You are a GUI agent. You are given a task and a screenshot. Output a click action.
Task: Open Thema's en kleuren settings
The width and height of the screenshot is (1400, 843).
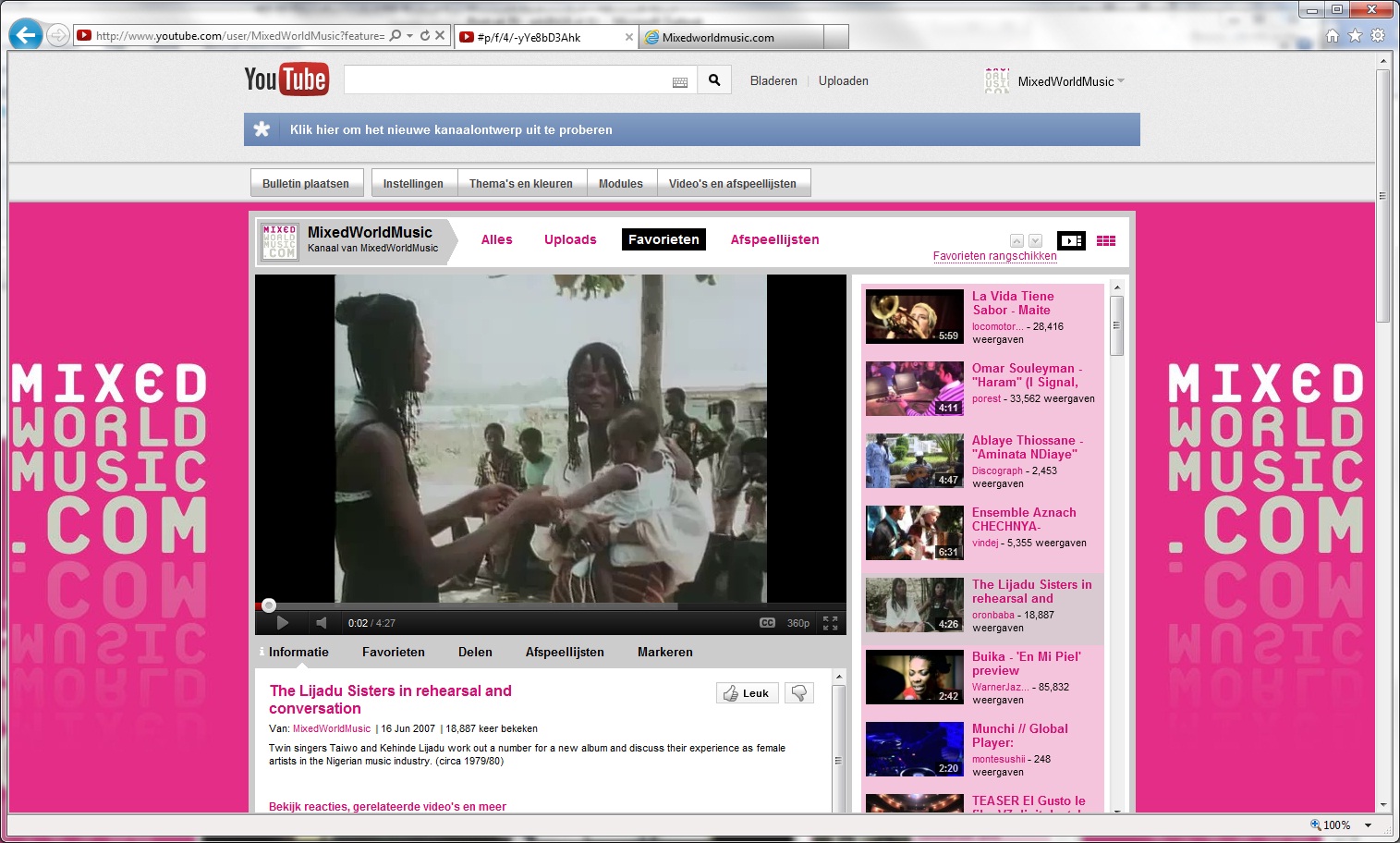coord(521,183)
